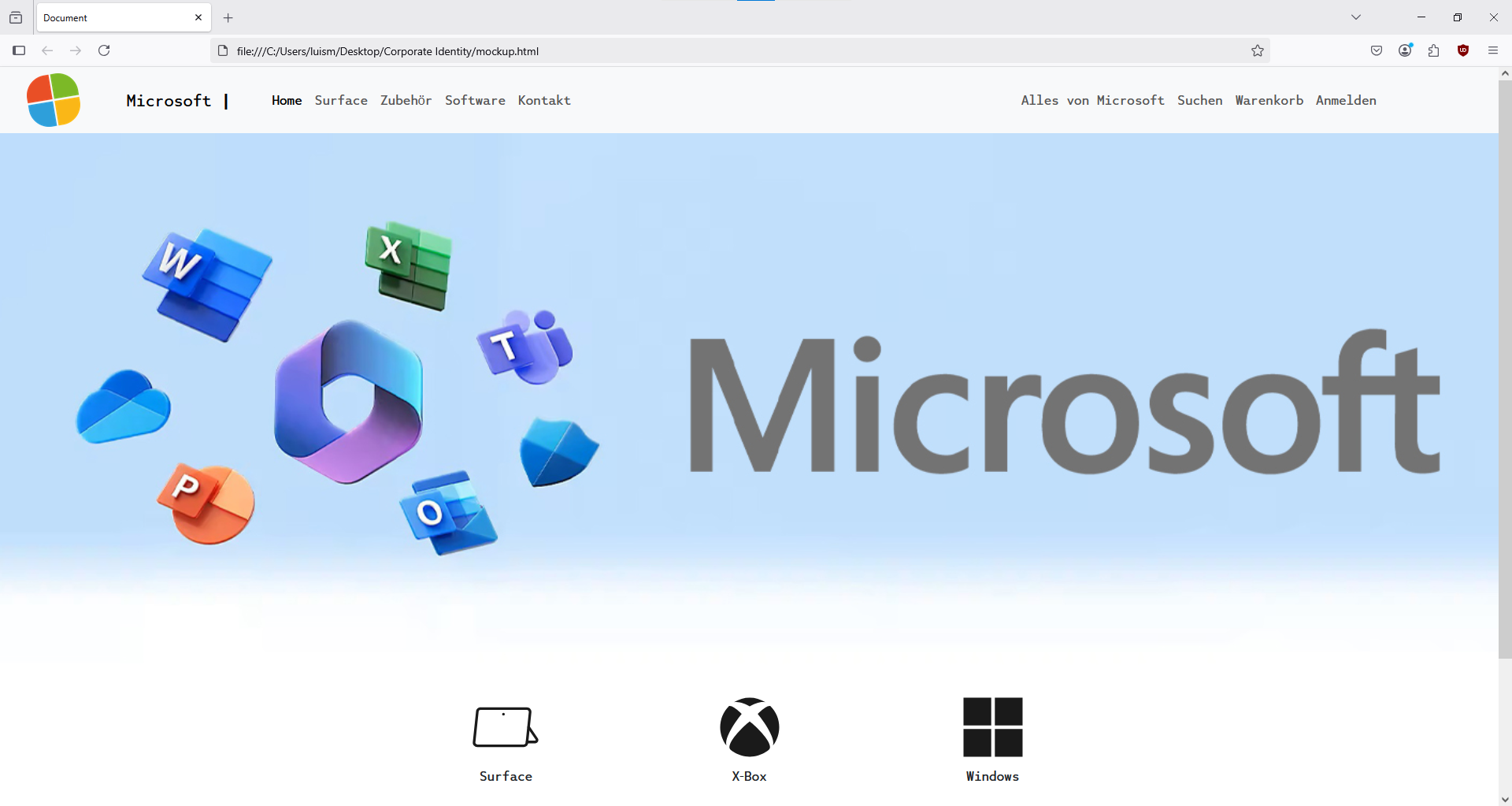Viewport: 1512px width, 806px height.
Task: Open the Firefox application menu
Action: click(x=1493, y=50)
